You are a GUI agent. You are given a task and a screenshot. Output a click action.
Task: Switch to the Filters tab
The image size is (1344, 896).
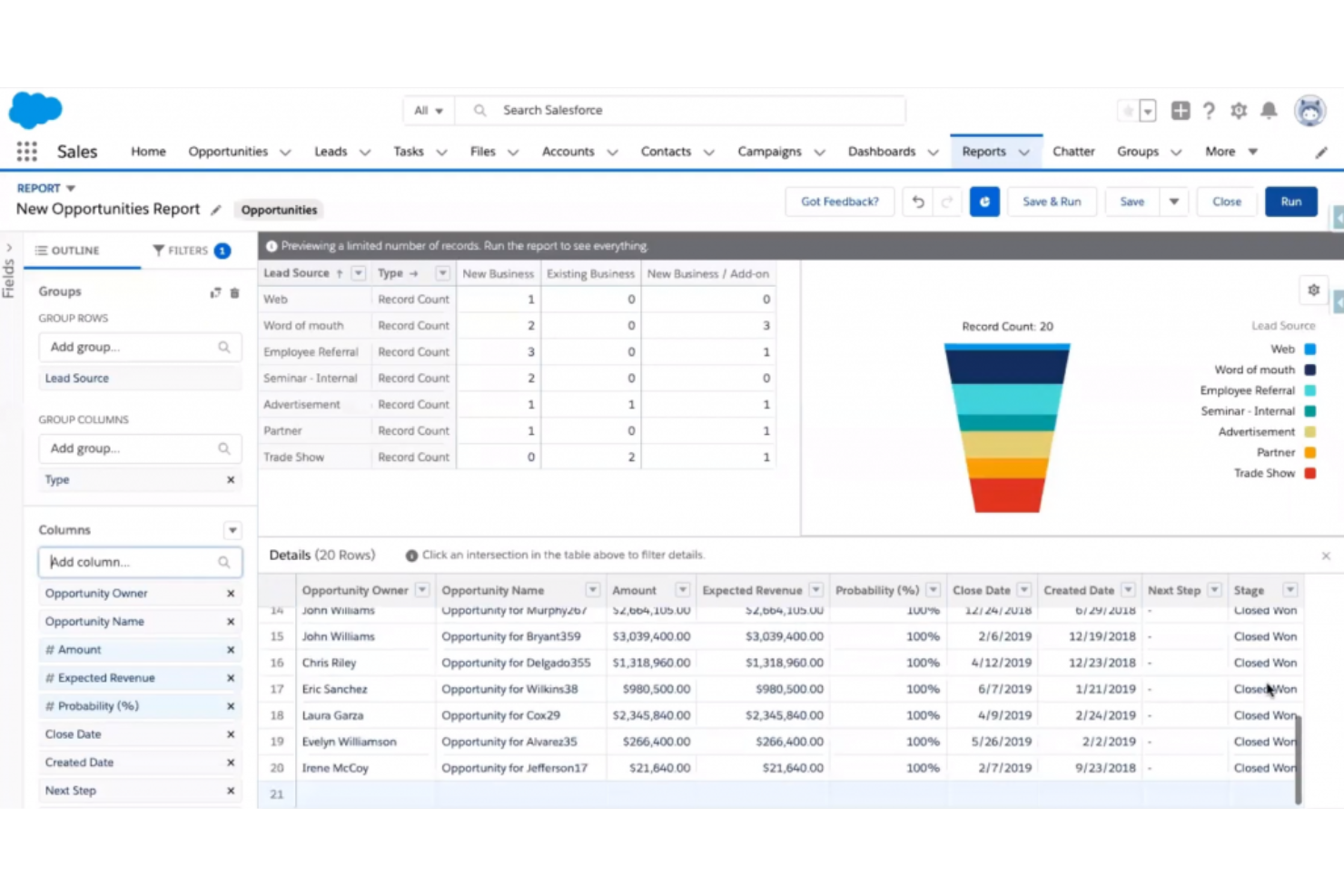(x=188, y=251)
